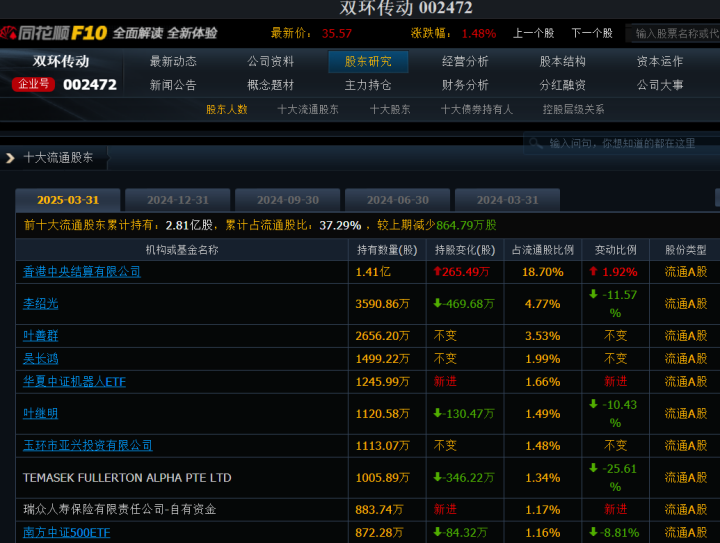The image size is (720, 543).
Task: Open the 财务分析 section
Action: click(465, 85)
